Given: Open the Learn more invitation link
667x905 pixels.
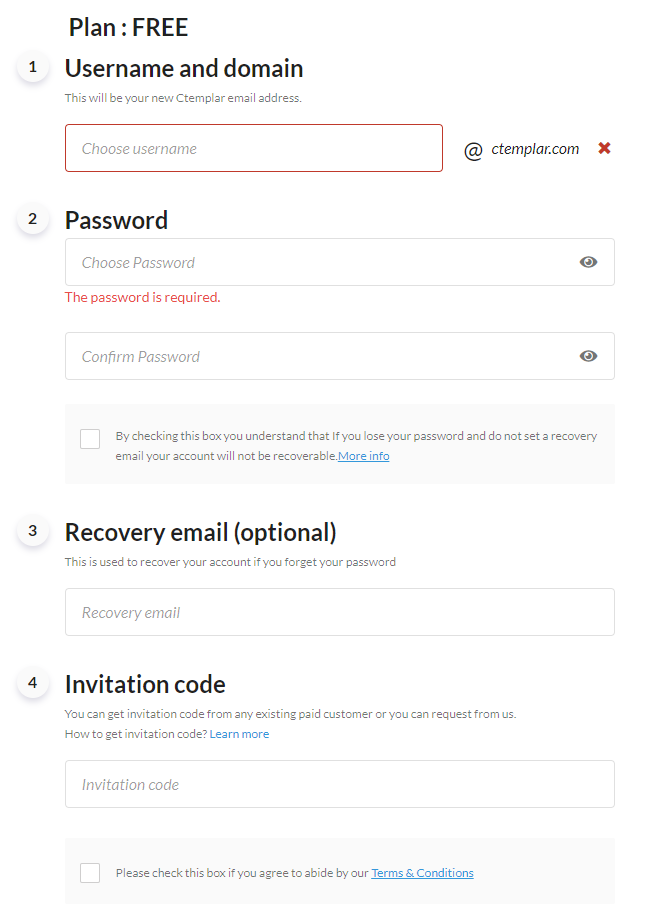Looking at the screenshot, I should point(239,734).
